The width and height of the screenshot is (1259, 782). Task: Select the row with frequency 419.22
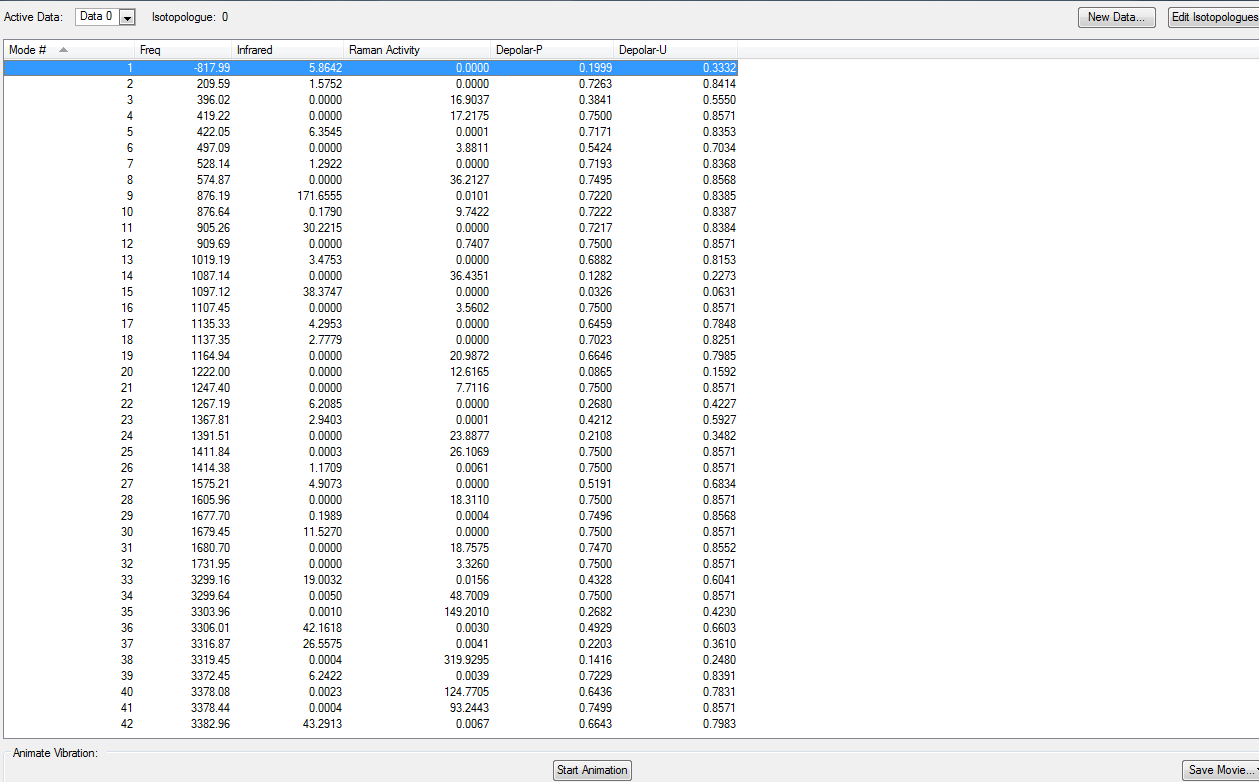[371, 116]
